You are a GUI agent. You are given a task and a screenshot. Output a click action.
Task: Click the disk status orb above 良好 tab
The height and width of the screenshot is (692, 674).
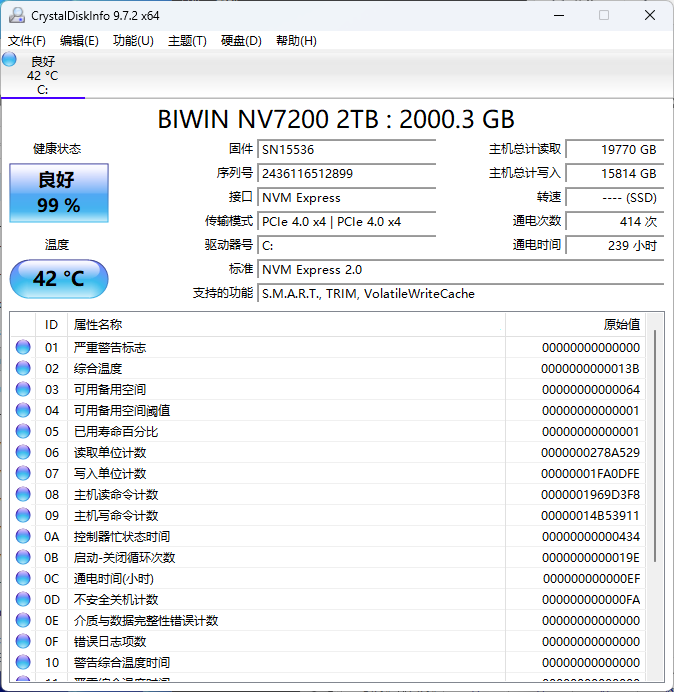[10, 60]
